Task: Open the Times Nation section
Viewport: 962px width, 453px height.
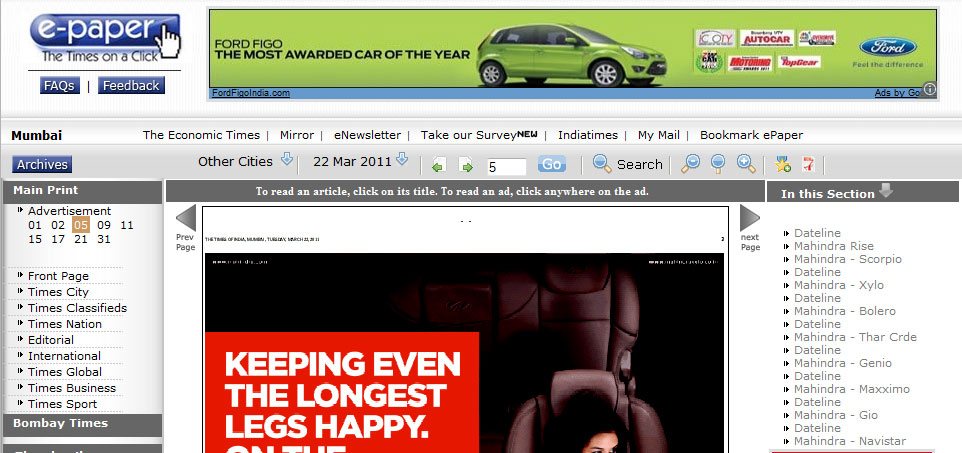Action: coord(64,324)
